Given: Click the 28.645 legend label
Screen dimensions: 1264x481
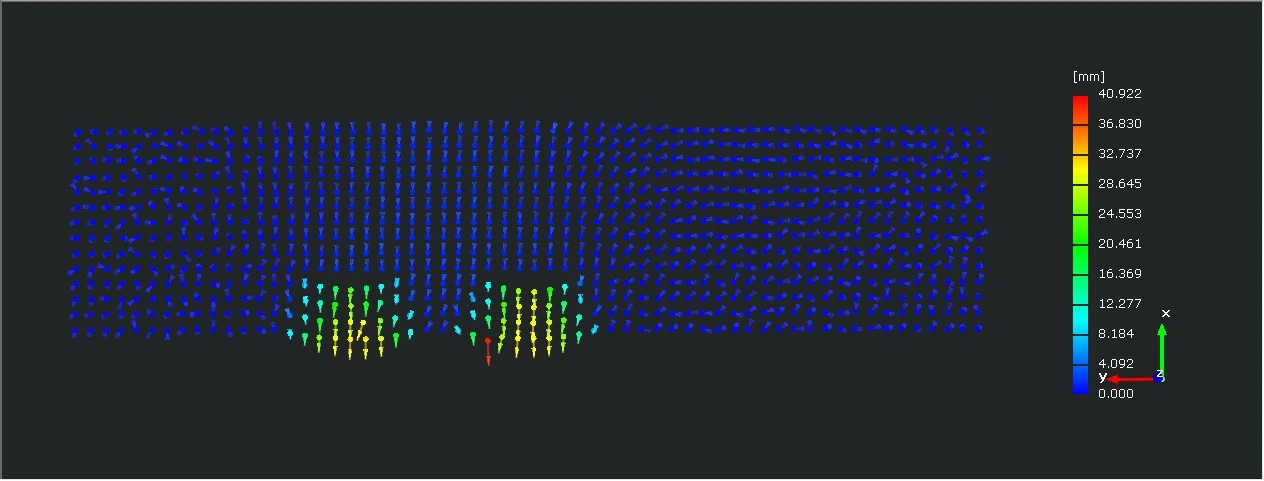Looking at the screenshot, I should tap(1120, 184).
